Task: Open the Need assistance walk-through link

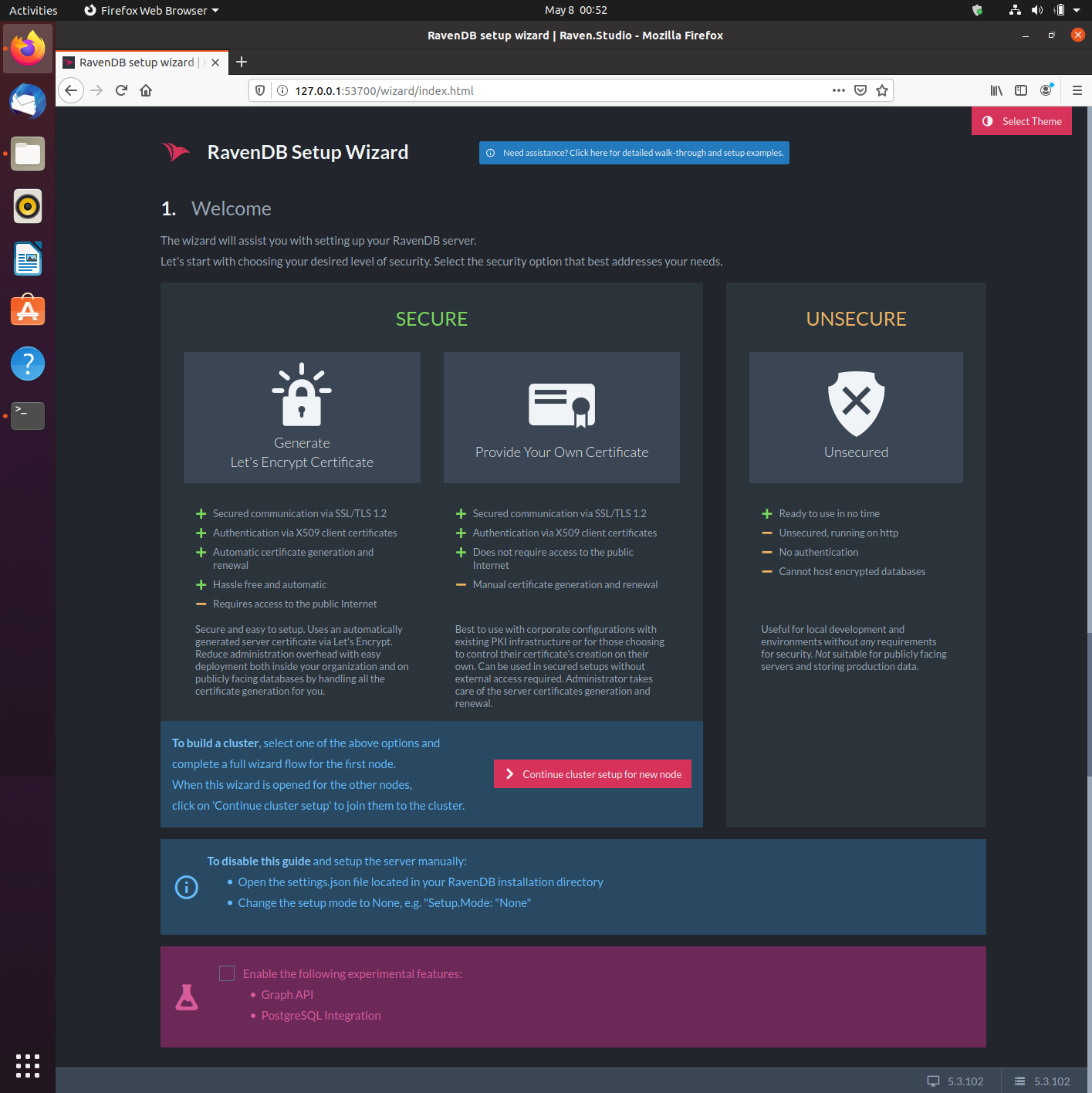Action: coord(634,153)
